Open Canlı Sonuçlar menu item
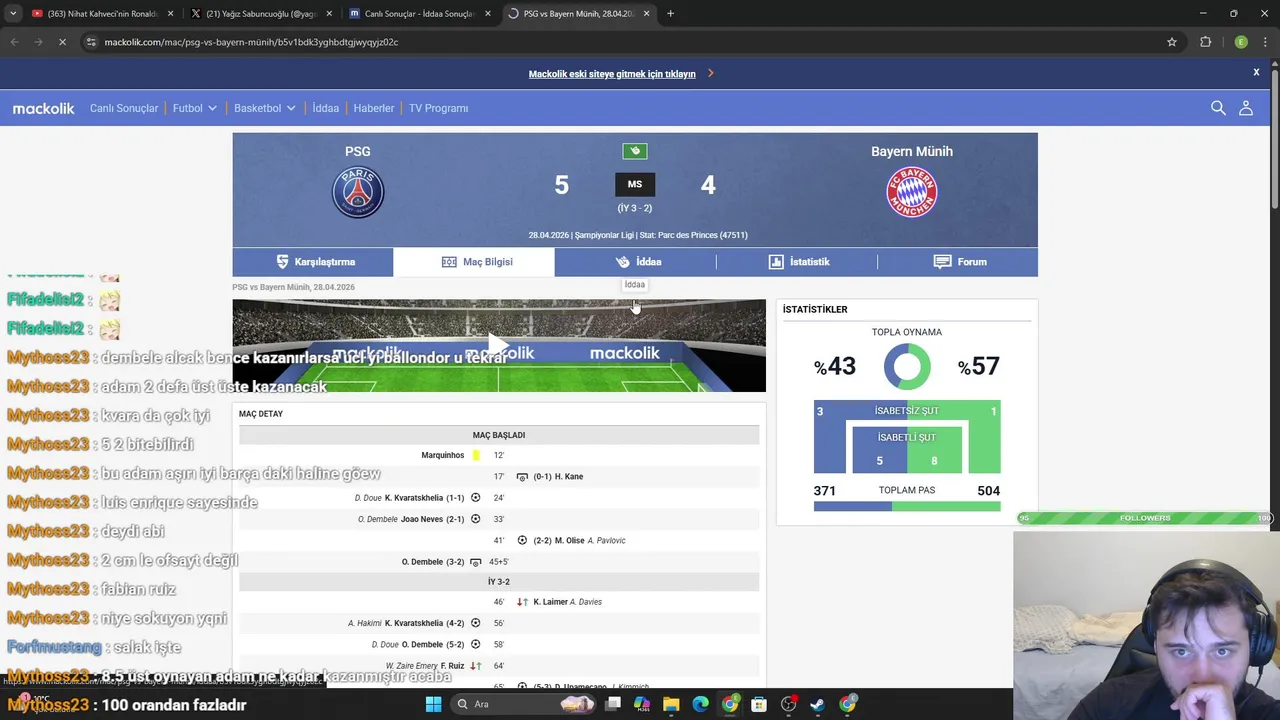 click(124, 108)
